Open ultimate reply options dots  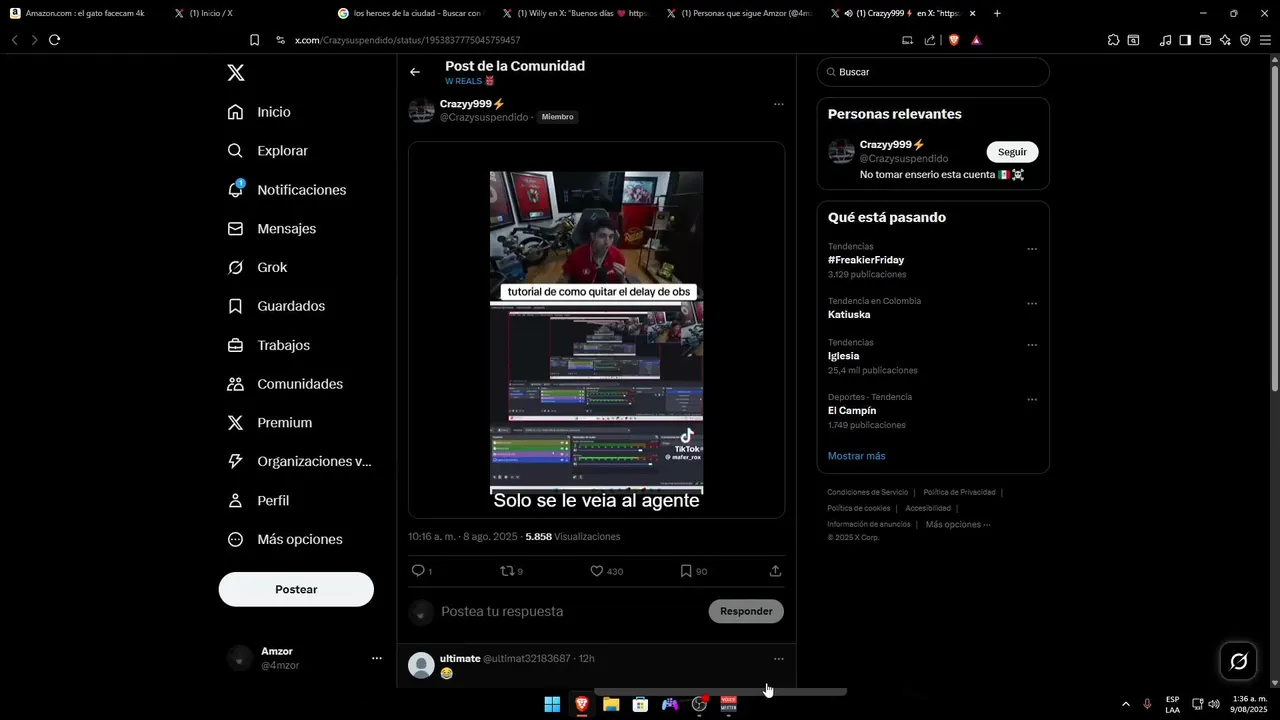coord(779,659)
